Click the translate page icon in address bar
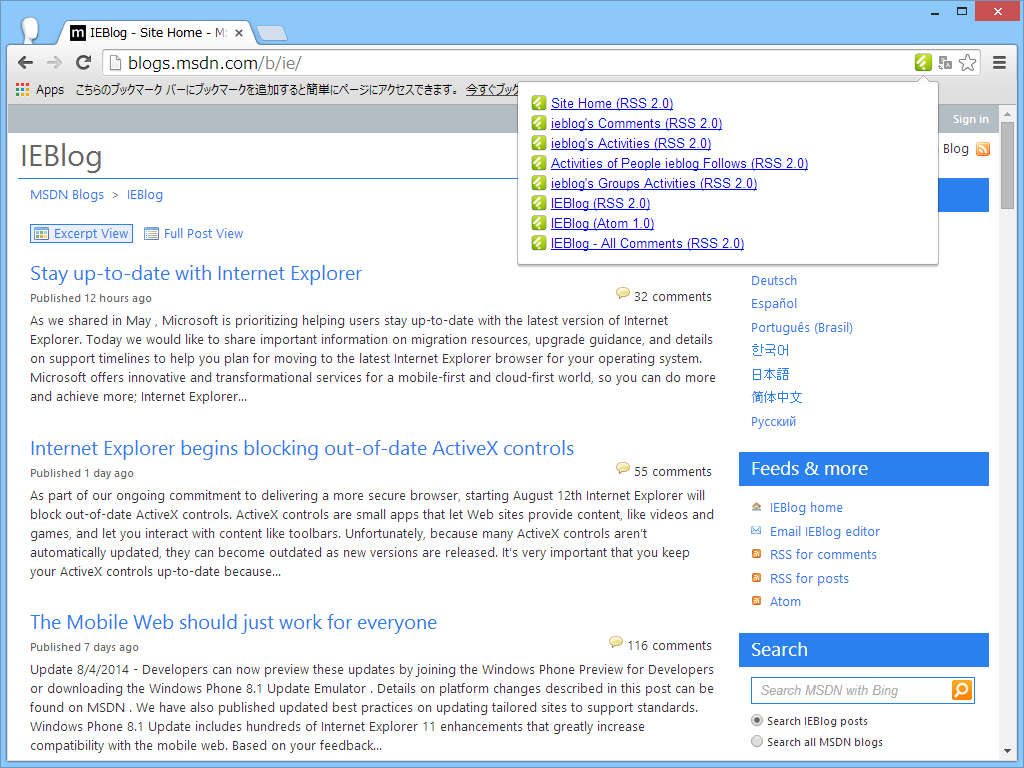The height and width of the screenshot is (768, 1024). point(945,63)
